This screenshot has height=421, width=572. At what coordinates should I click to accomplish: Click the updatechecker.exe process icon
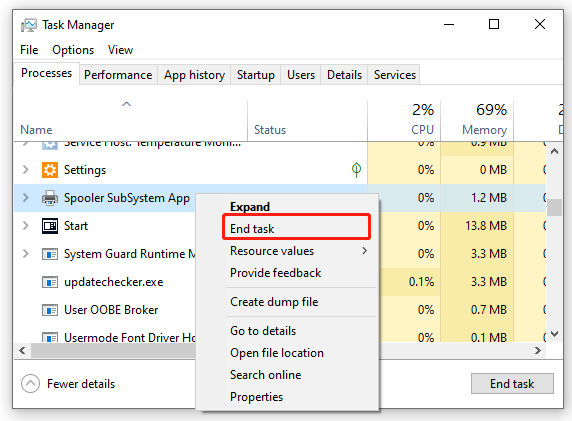[x=50, y=282]
